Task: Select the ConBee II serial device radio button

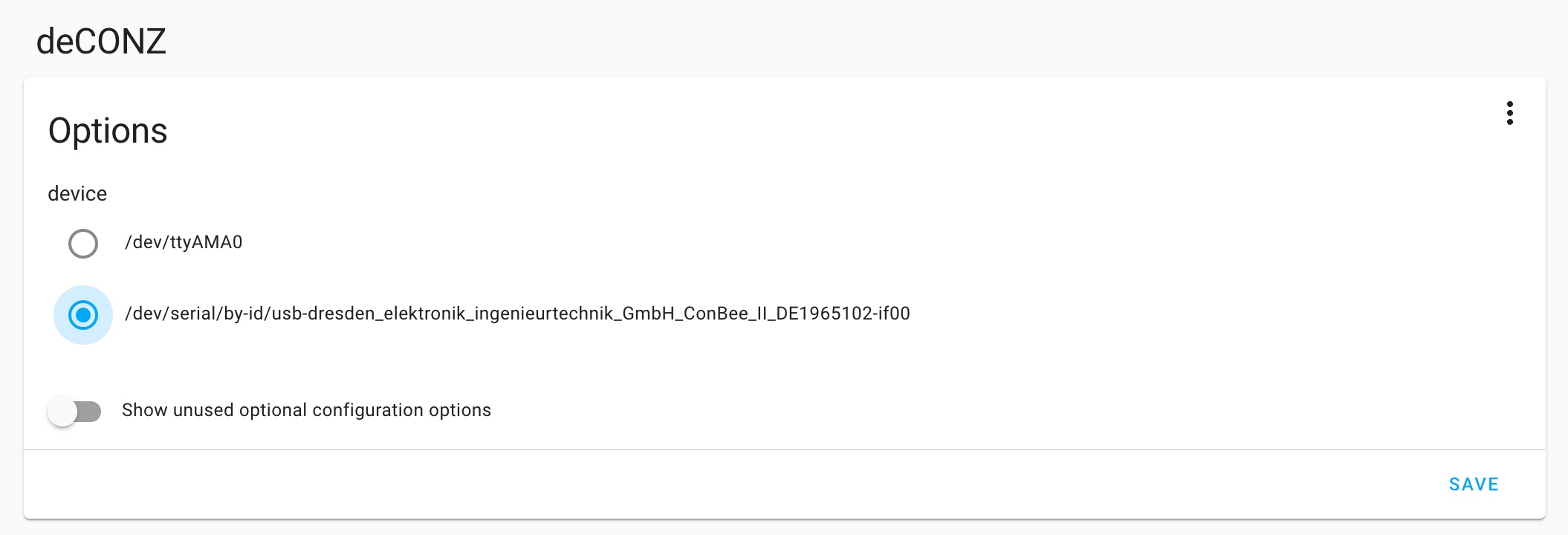Action: (x=83, y=315)
